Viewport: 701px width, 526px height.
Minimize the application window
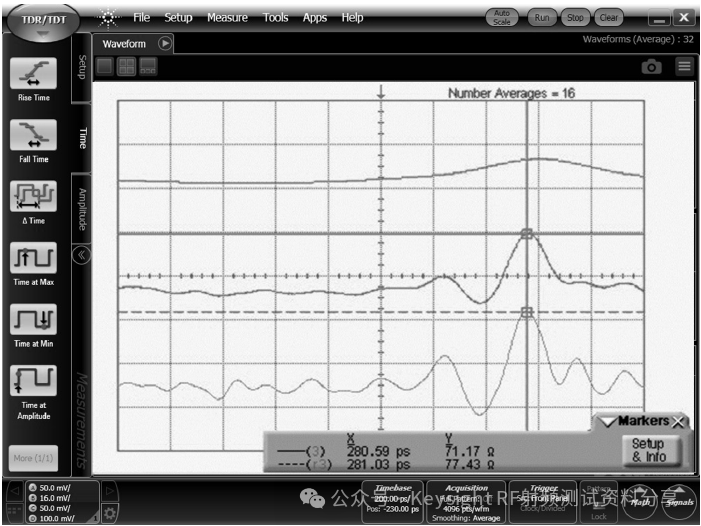(659, 18)
